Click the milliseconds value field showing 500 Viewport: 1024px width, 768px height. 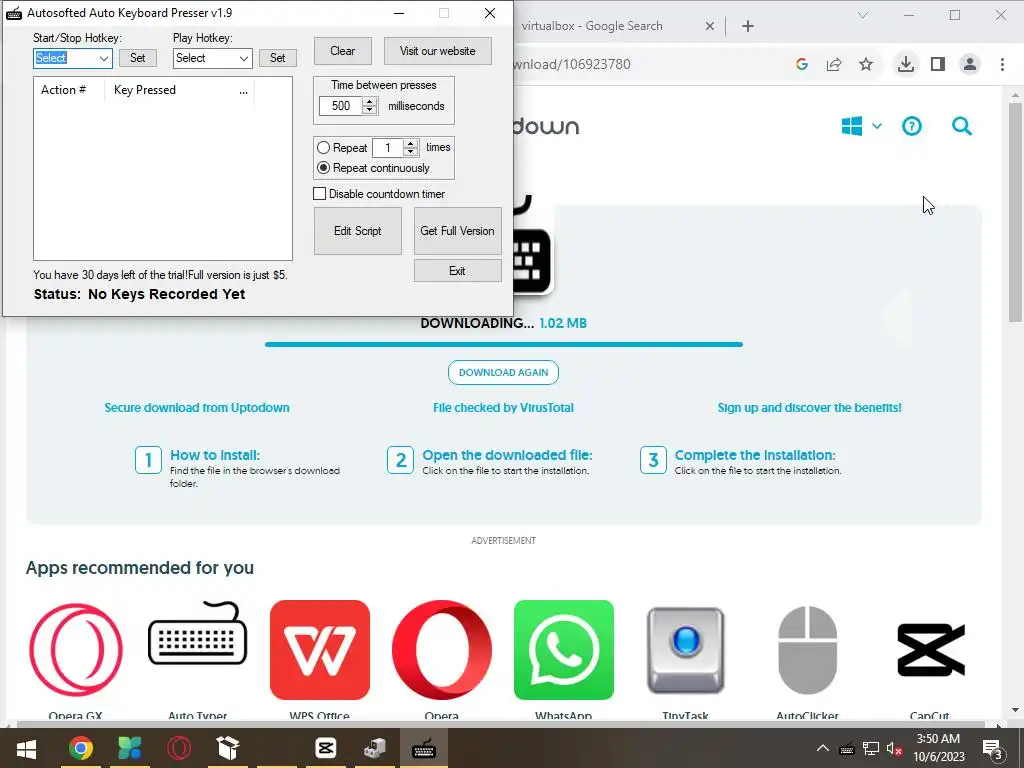click(x=340, y=106)
